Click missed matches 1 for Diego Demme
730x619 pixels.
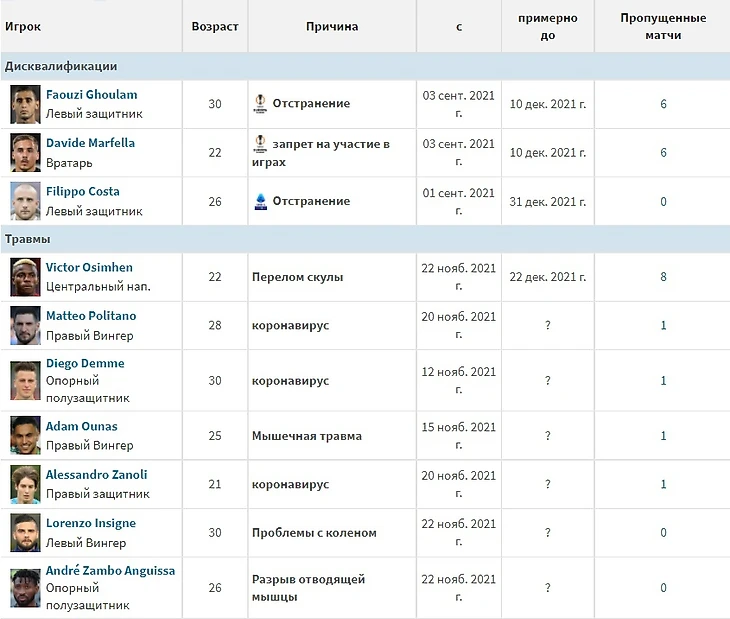click(x=663, y=381)
